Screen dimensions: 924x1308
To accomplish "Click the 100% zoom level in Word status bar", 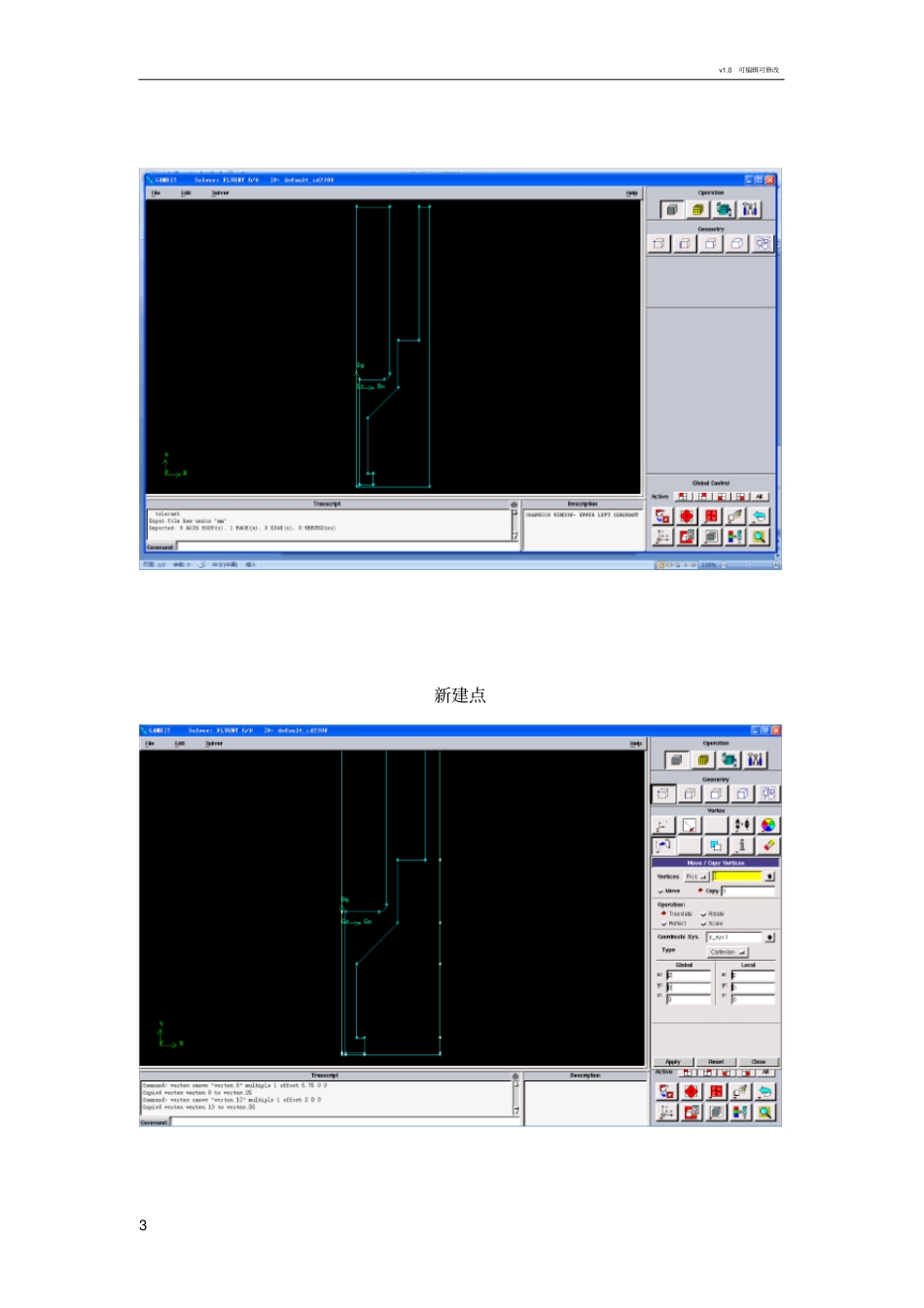I will pyautogui.click(x=709, y=565).
